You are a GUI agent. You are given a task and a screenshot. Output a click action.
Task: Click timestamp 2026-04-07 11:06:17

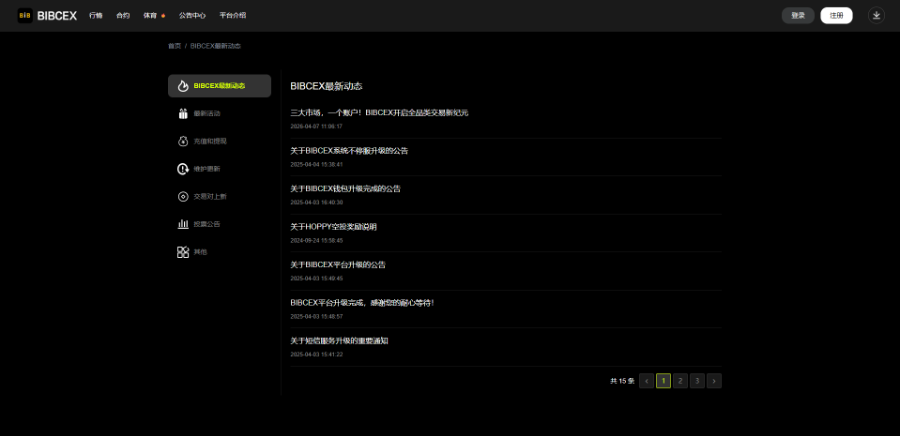coord(316,126)
